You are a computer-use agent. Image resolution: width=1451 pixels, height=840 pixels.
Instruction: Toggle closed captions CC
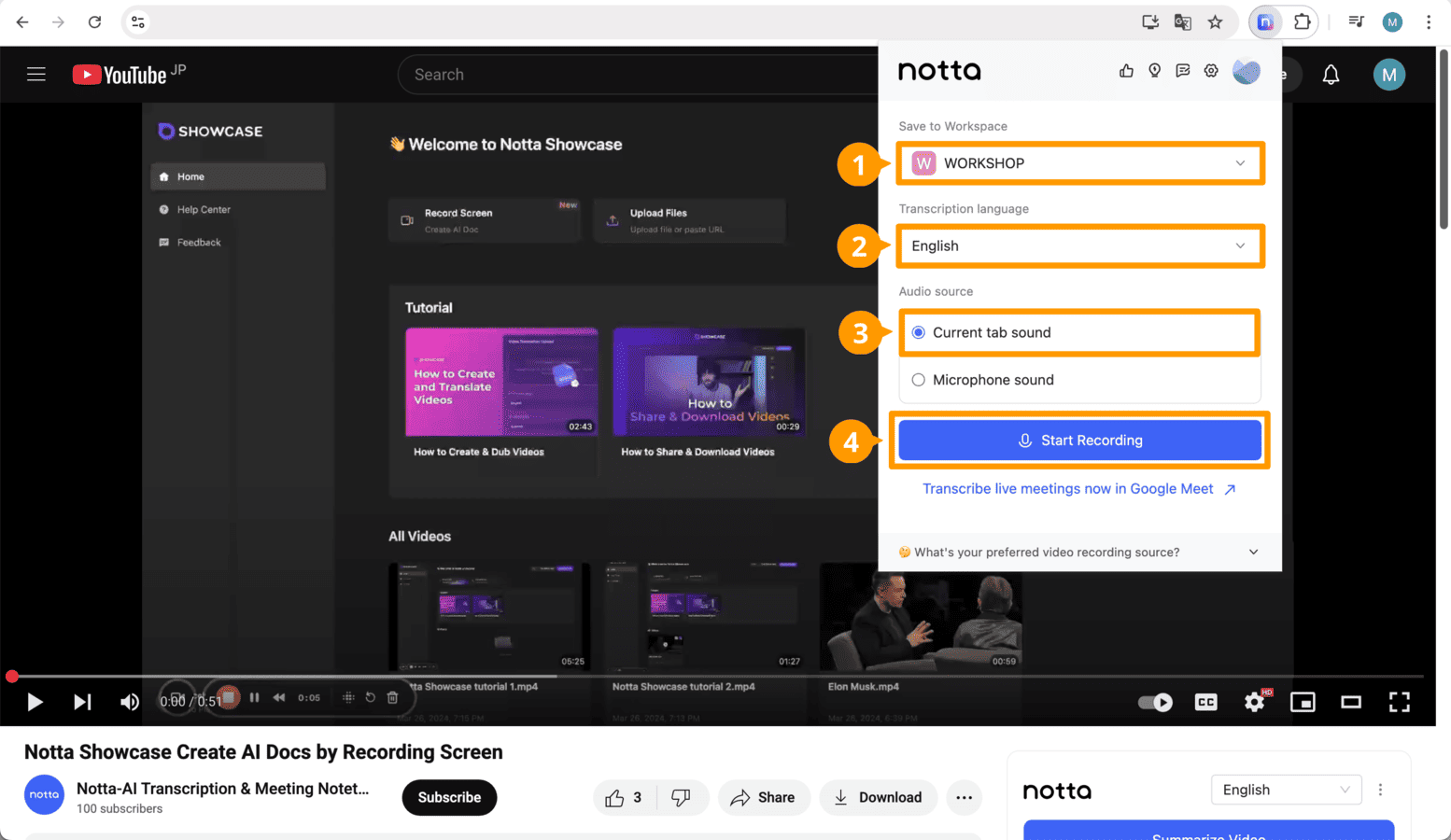click(1206, 702)
